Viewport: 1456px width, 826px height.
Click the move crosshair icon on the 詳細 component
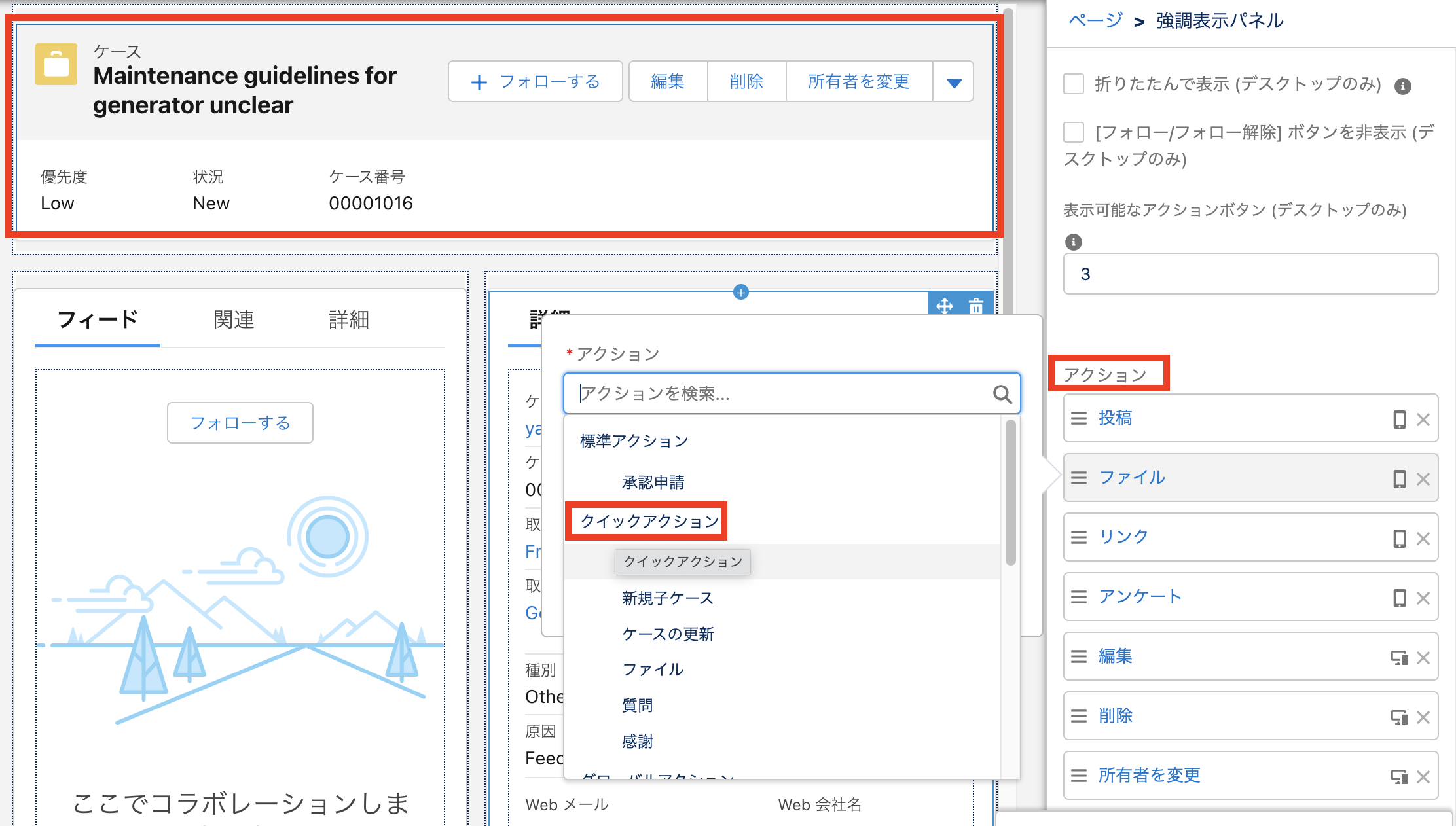tap(945, 306)
